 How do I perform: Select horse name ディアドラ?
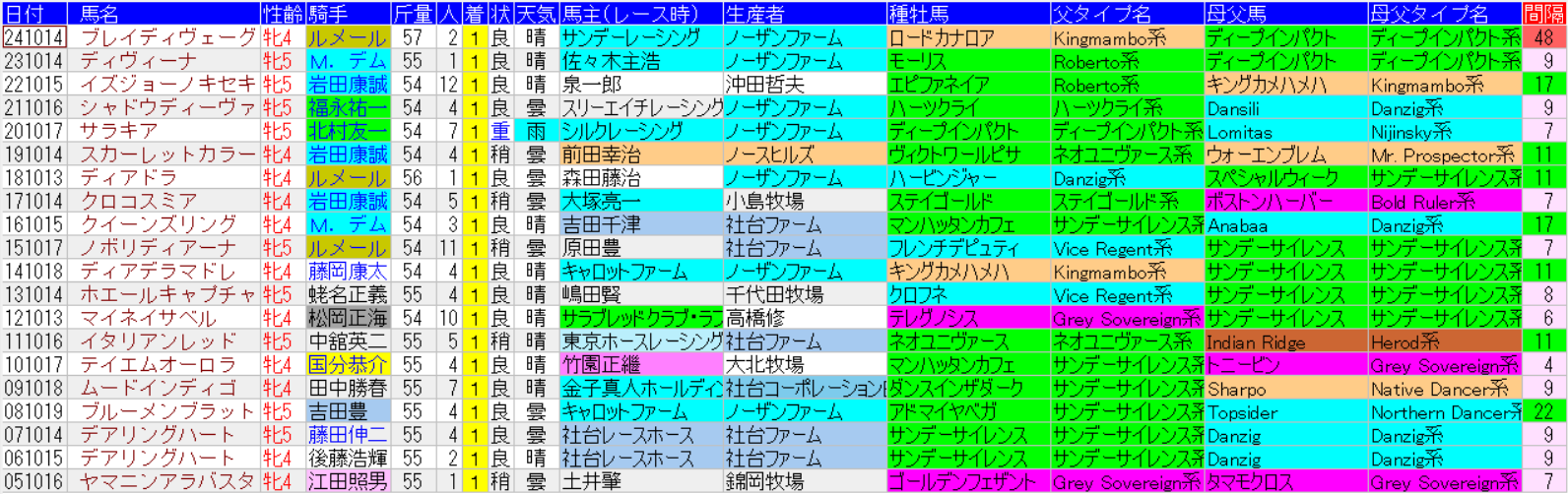click(163, 178)
